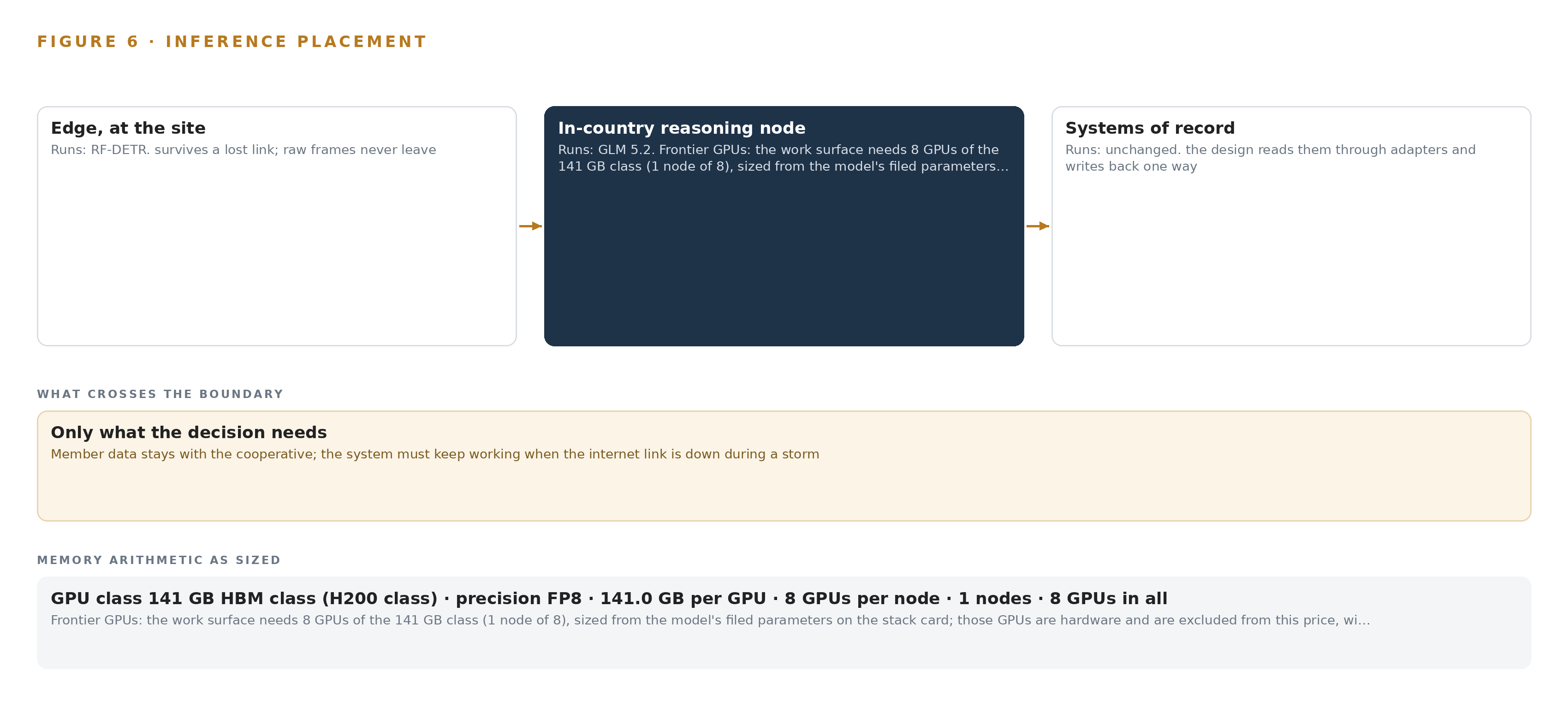Screen dimensions: 1568x701
Task: Click the 'Runs: RF-DETR' description line
Action: pyautogui.click(x=244, y=150)
